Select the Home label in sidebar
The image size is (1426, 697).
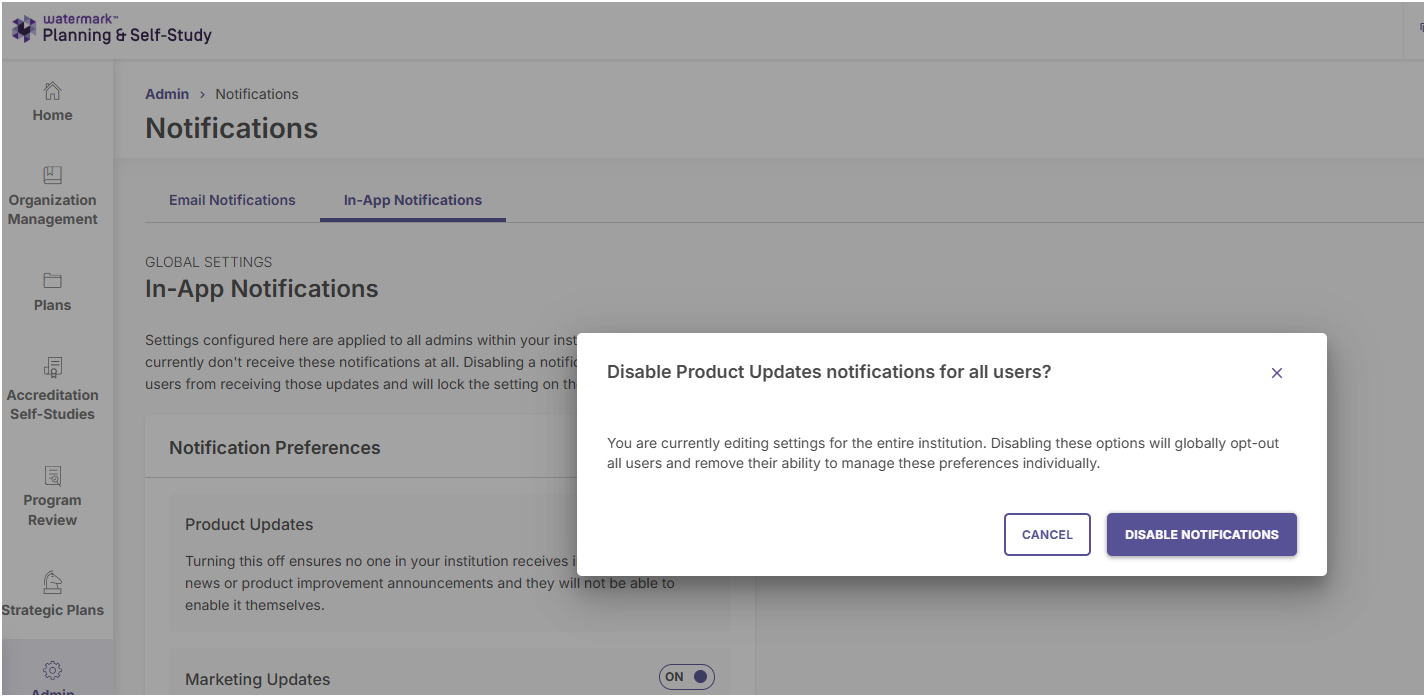tap(52, 115)
